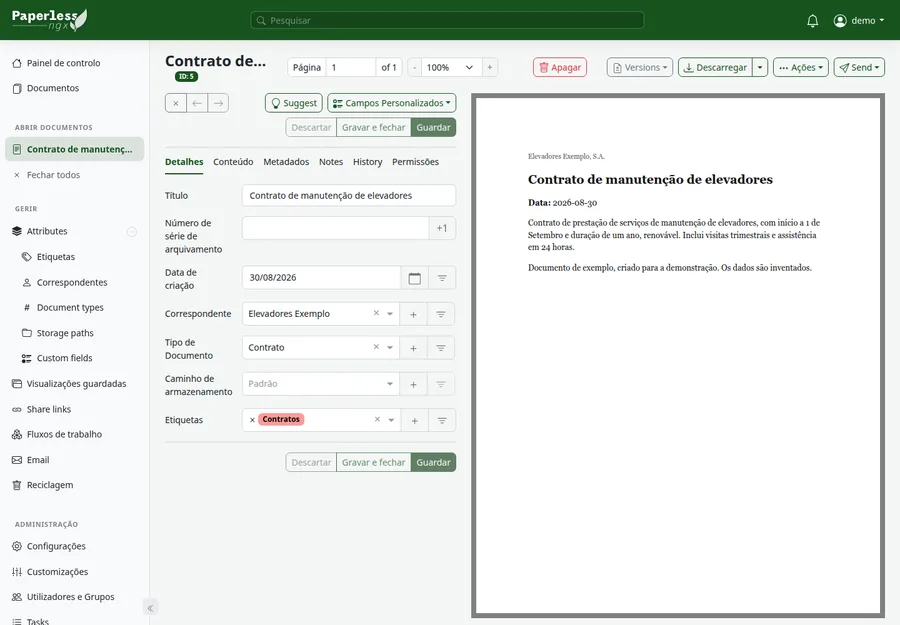
Task: Switch to the History tab
Action: click(x=367, y=162)
